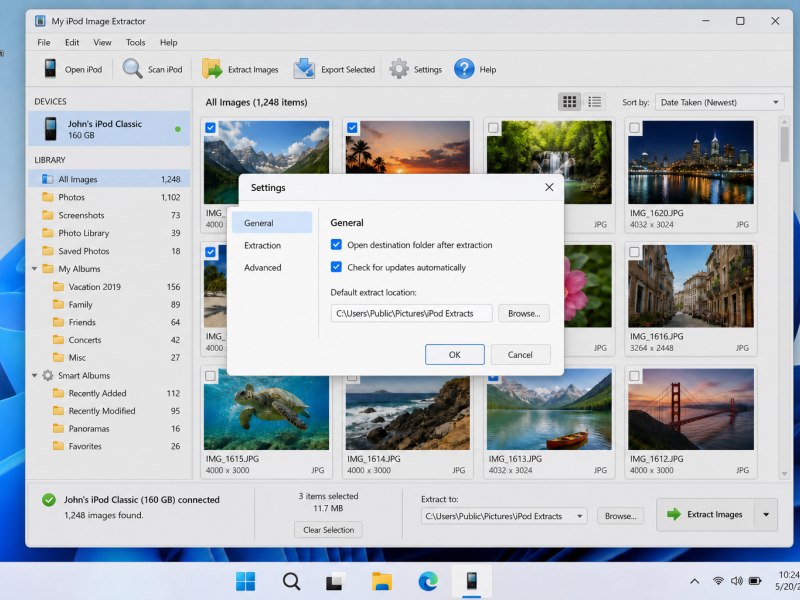Open the Panoramas smart album

click(109, 429)
